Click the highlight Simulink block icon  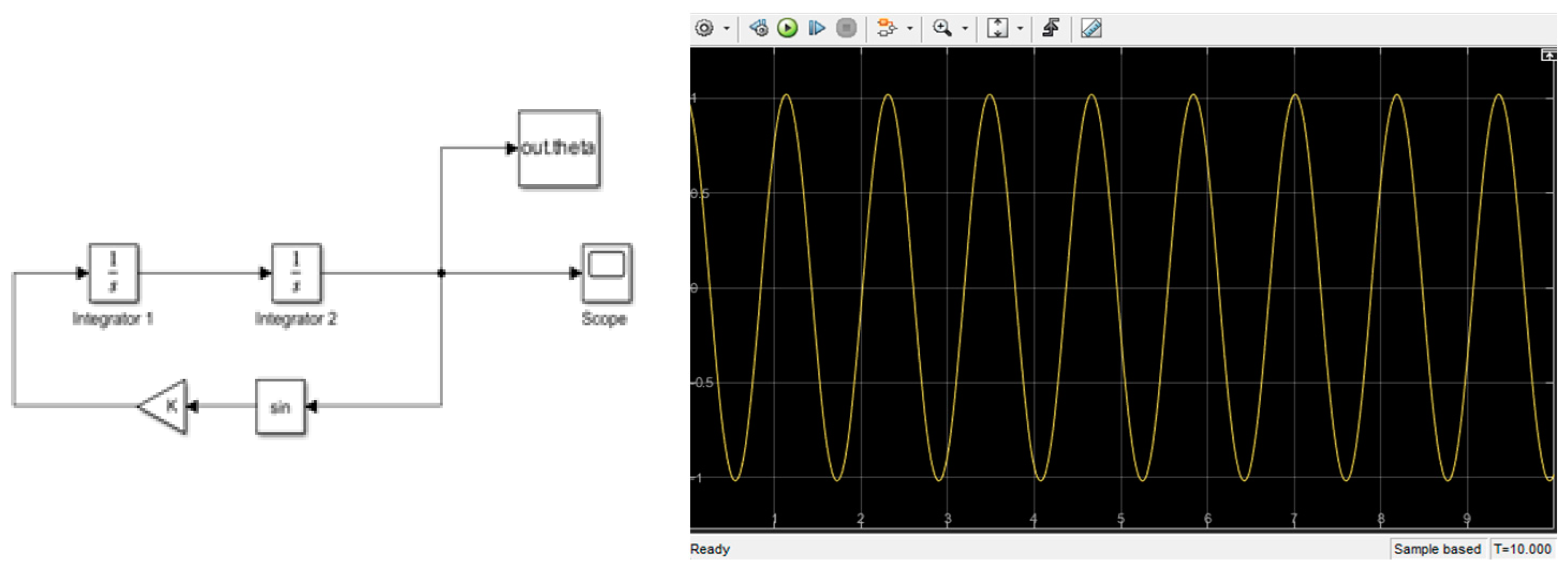click(886, 28)
